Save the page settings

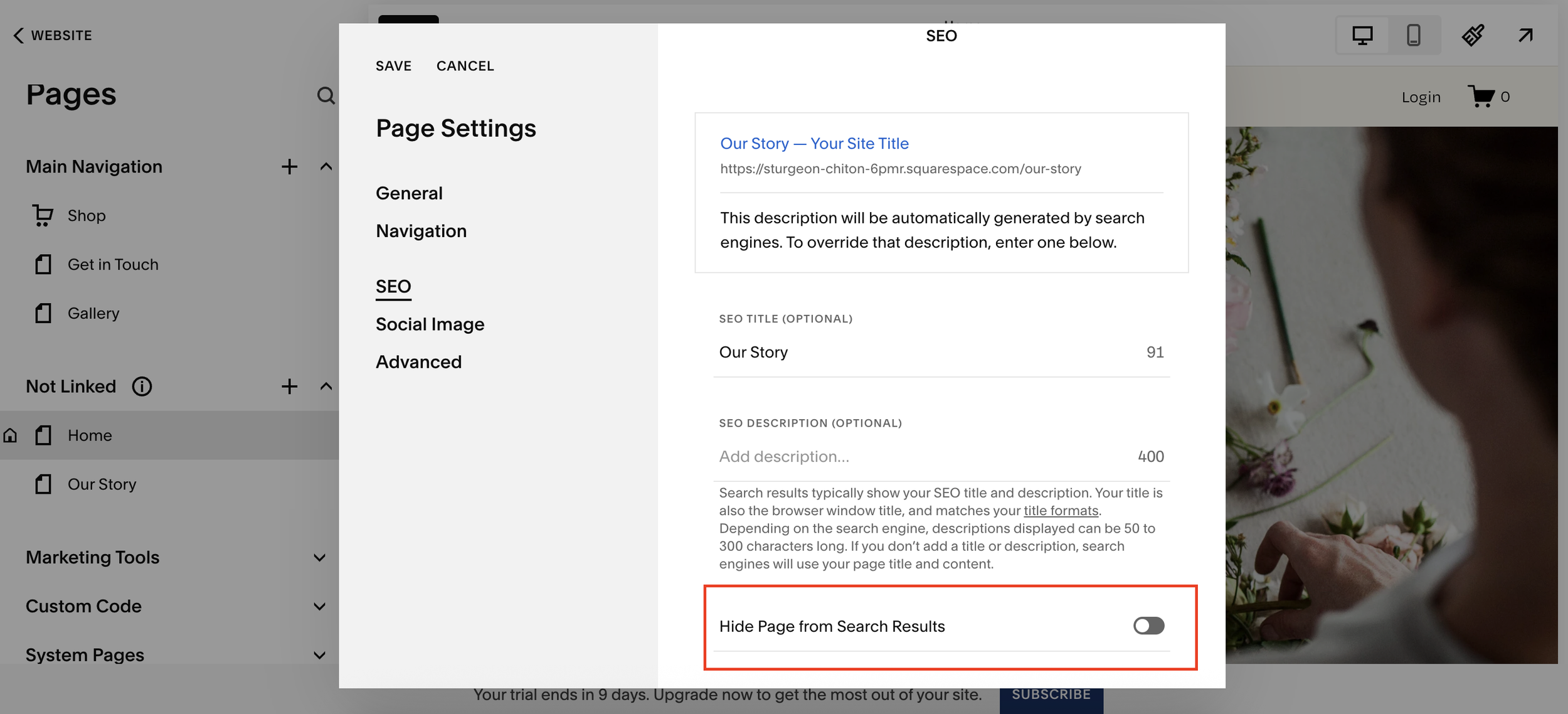(393, 65)
